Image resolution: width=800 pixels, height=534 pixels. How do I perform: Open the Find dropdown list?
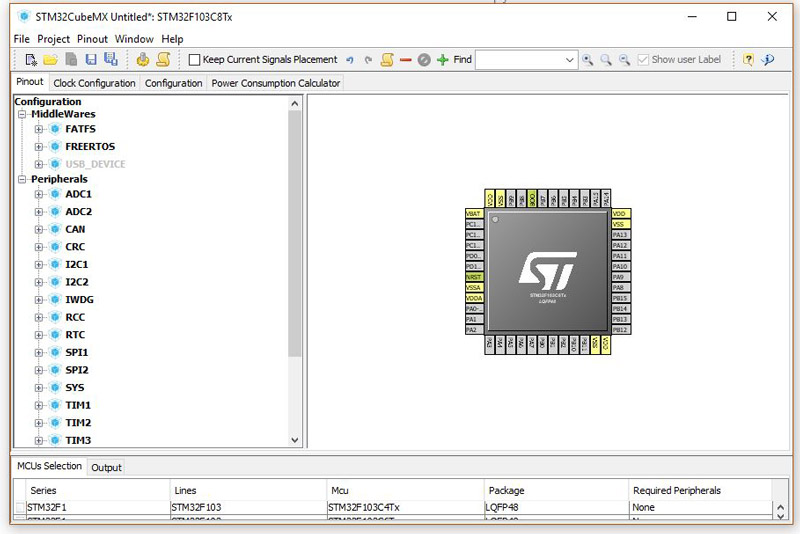coord(569,60)
